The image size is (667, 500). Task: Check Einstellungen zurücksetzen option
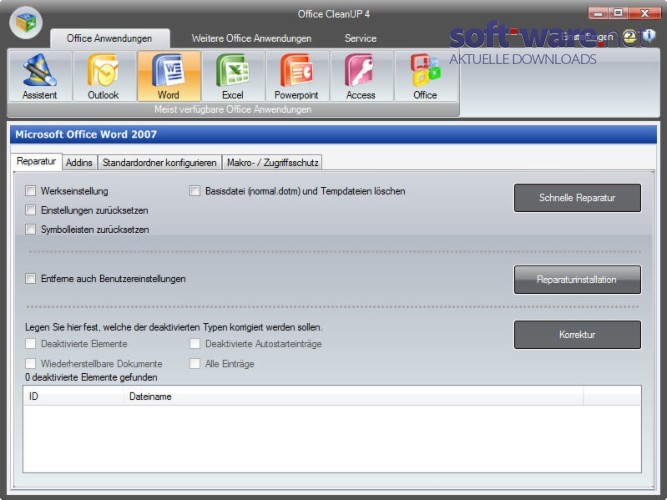30,210
